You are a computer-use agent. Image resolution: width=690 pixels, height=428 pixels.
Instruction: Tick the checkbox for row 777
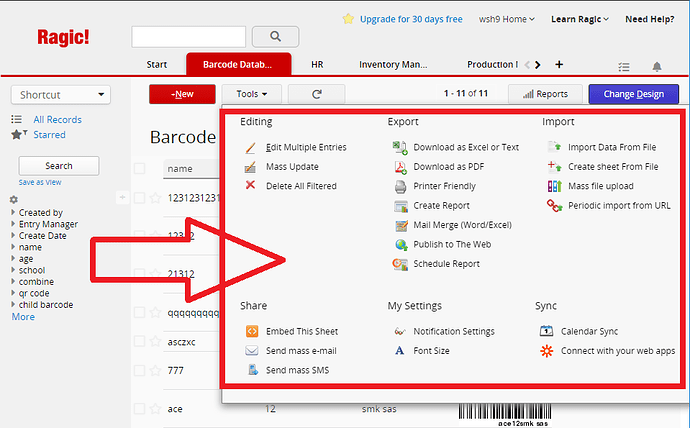click(139, 370)
